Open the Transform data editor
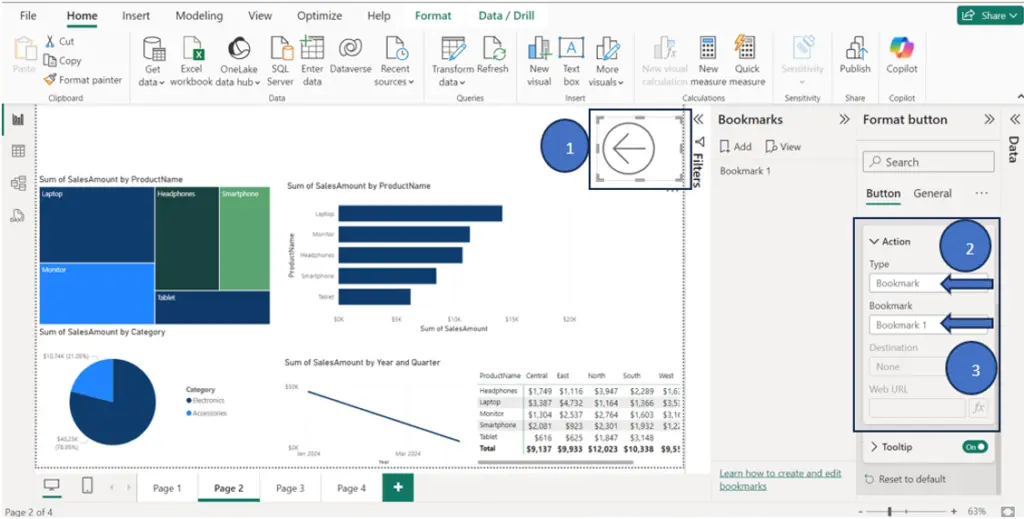1024x519 pixels. point(453,62)
